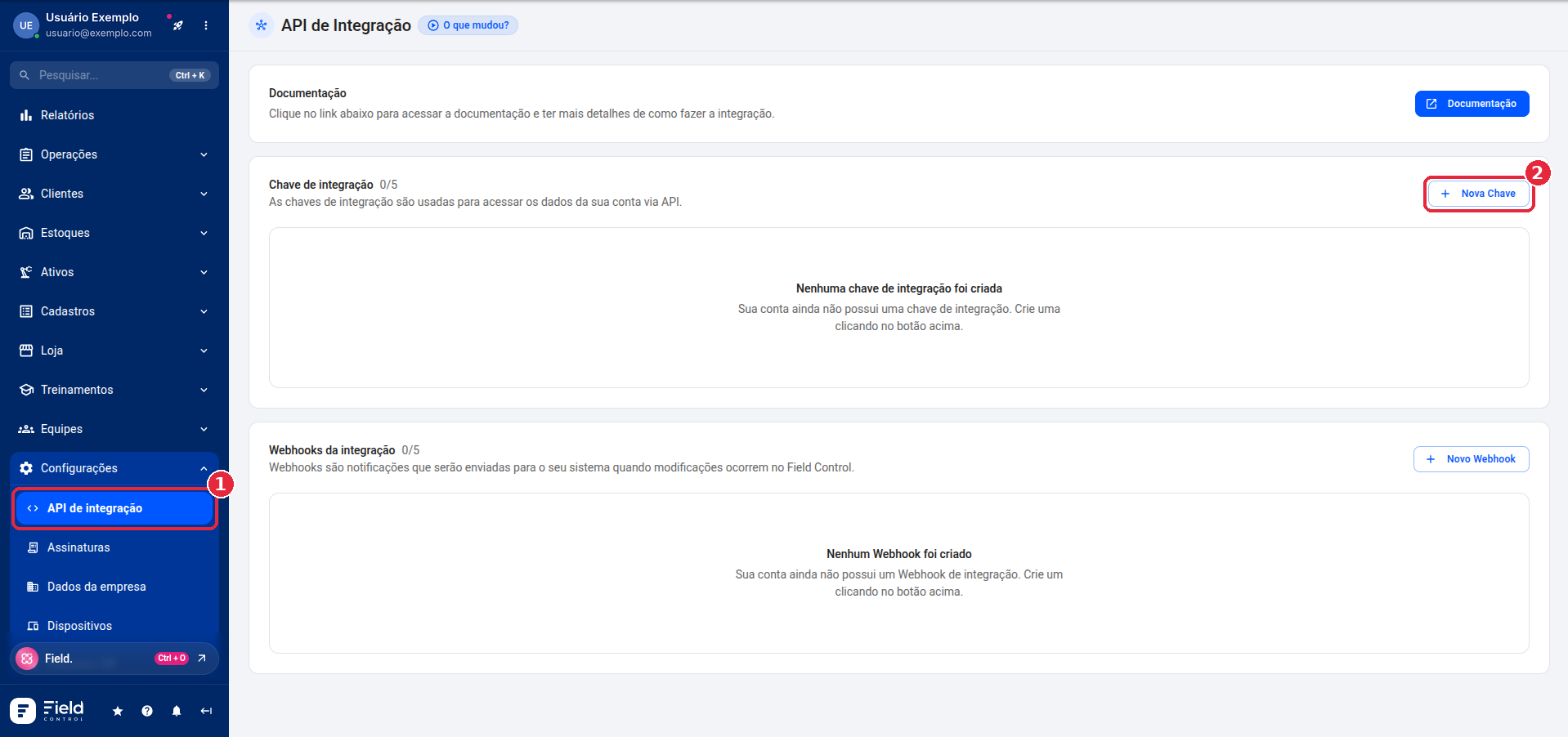The image size is (1568, 737).
Task: Open the three-dot user menu
Action: click(206, 25)
